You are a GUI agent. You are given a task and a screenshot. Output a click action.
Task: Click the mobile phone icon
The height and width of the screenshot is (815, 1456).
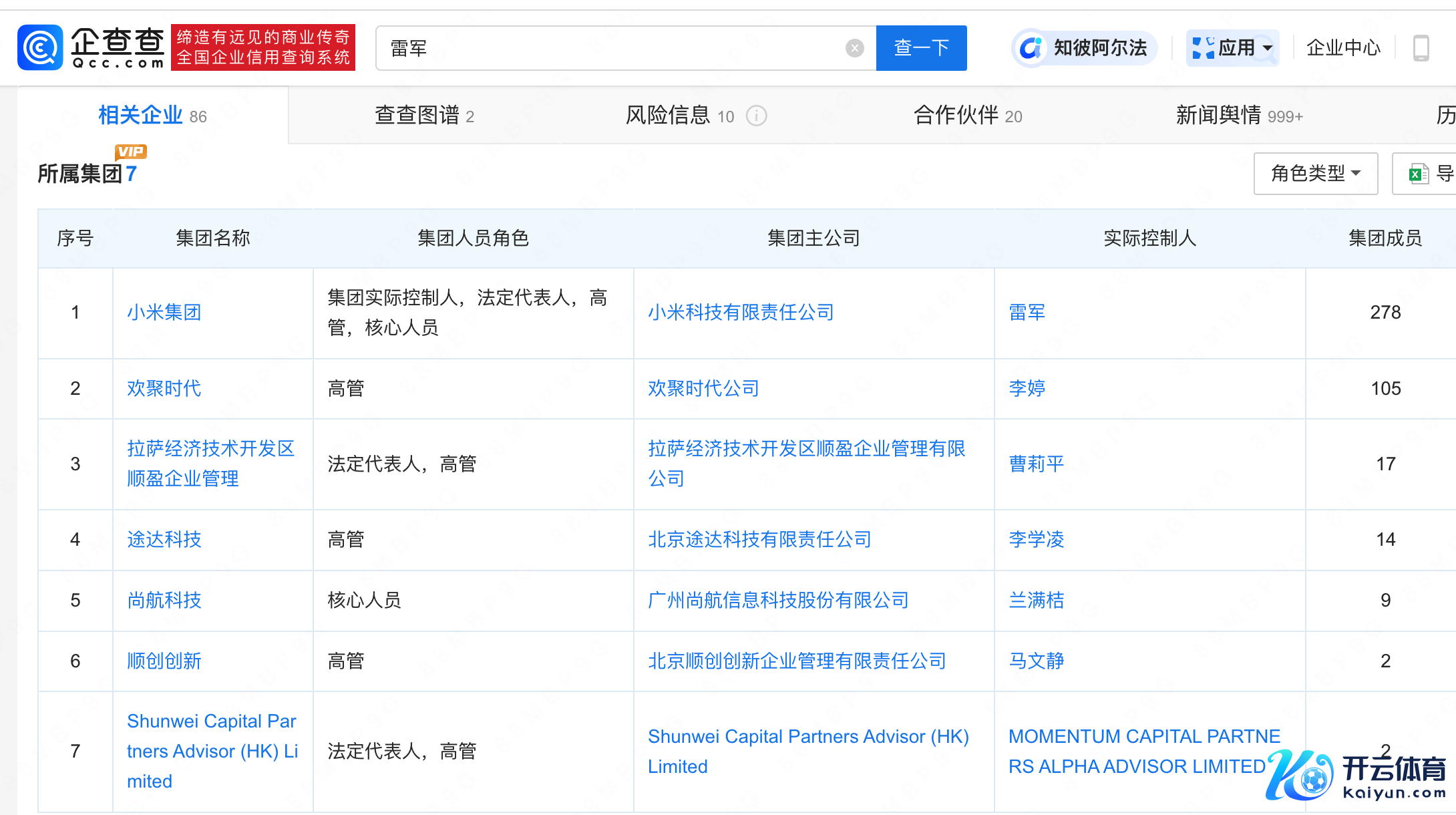coord(1421,48)
